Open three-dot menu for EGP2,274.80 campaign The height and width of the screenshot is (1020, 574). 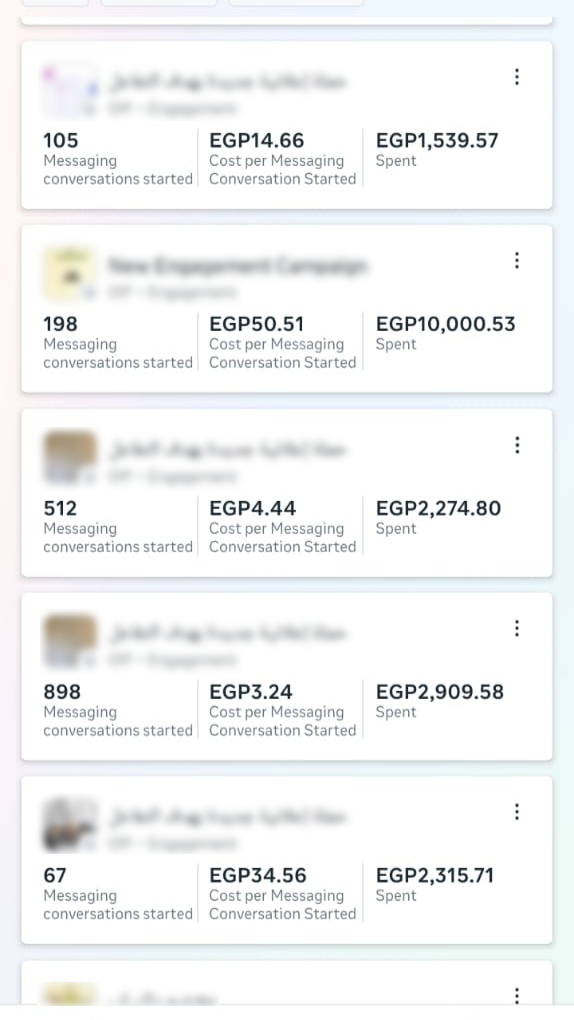(517, 445)
